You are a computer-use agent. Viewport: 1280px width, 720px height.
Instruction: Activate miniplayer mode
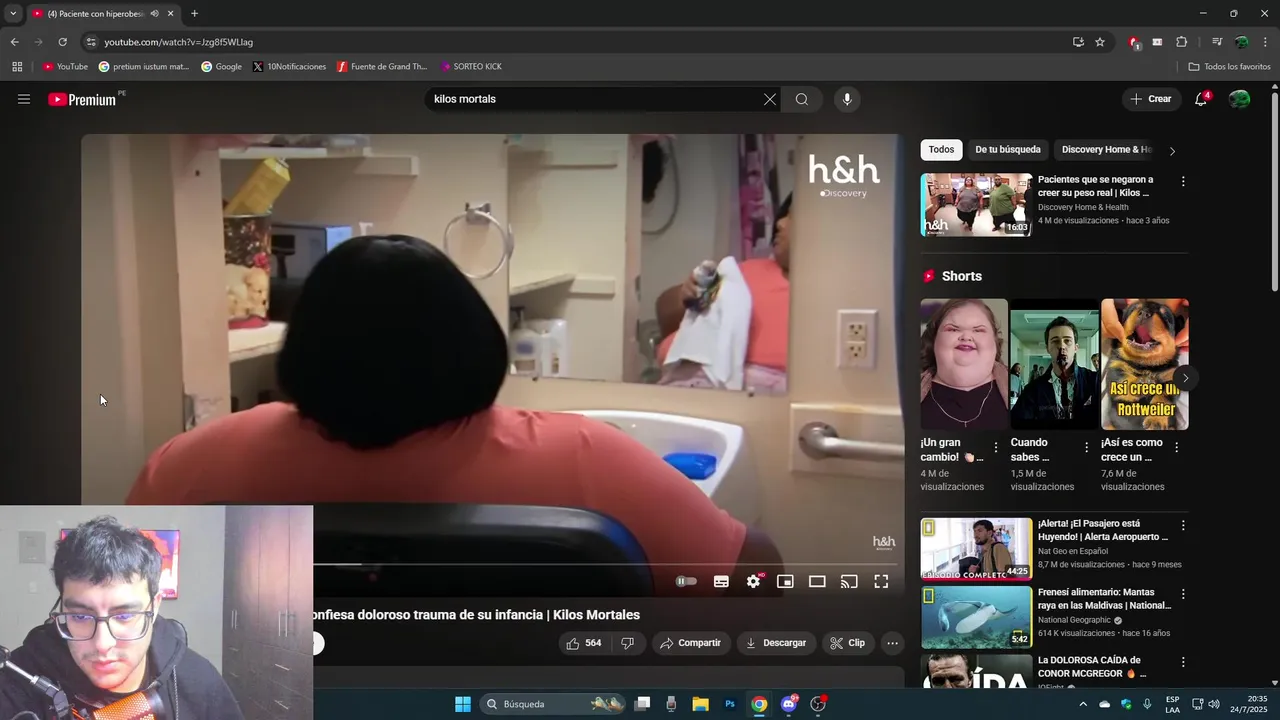pyautogui.click(x=786, y=581)
